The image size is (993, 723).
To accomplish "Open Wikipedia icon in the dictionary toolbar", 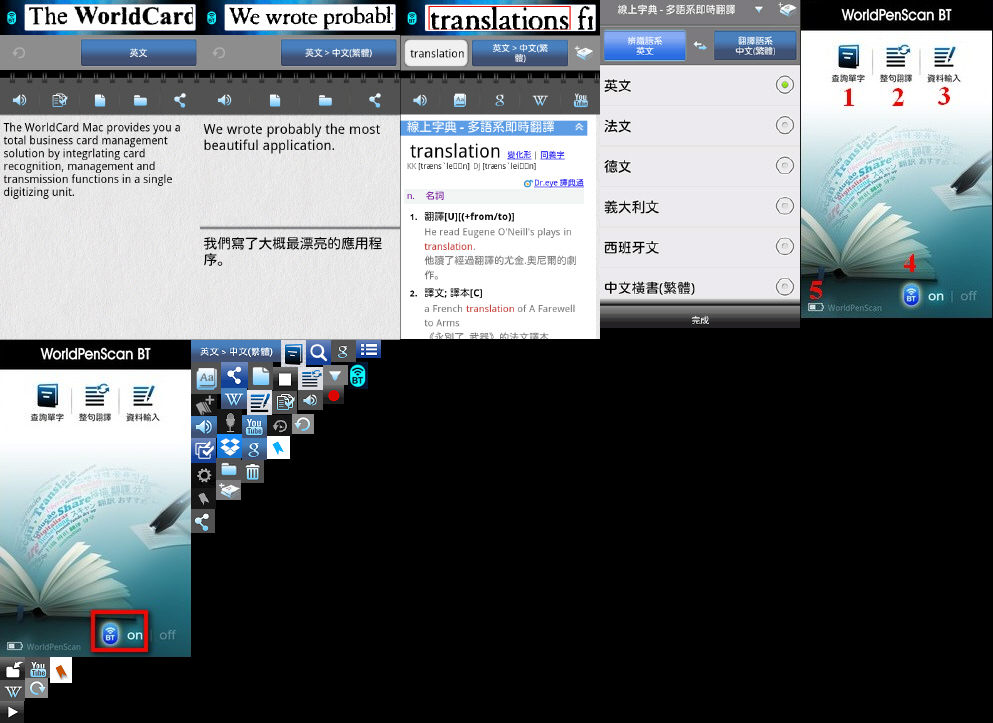I will tap(540, 100).
